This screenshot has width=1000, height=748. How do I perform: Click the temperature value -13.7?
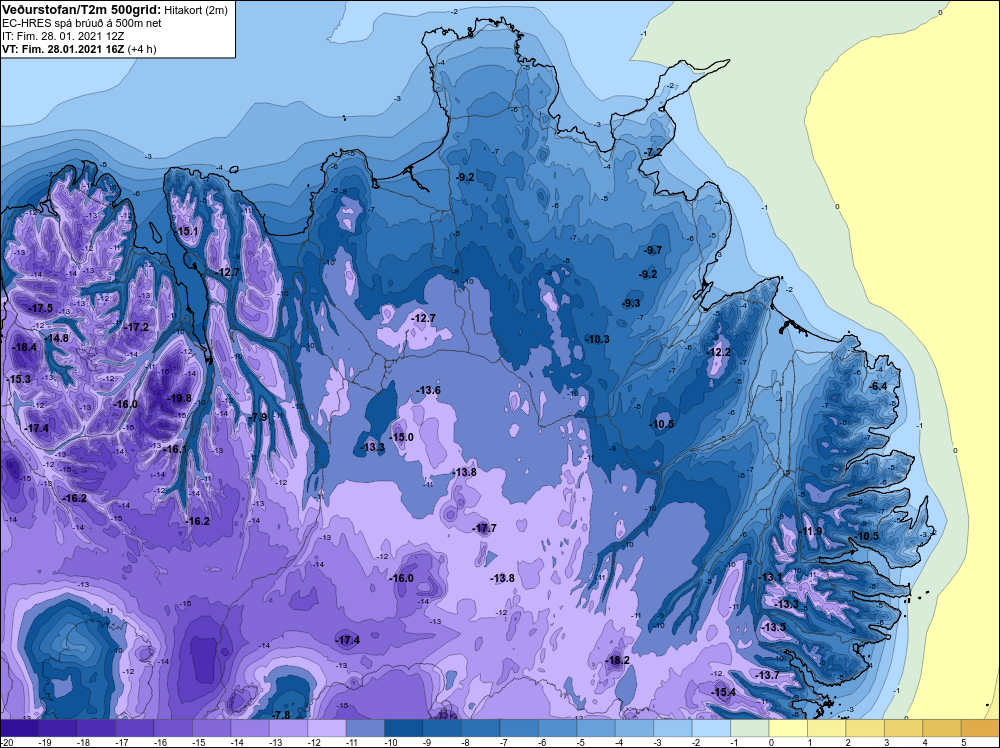click(x=767, y=675)
